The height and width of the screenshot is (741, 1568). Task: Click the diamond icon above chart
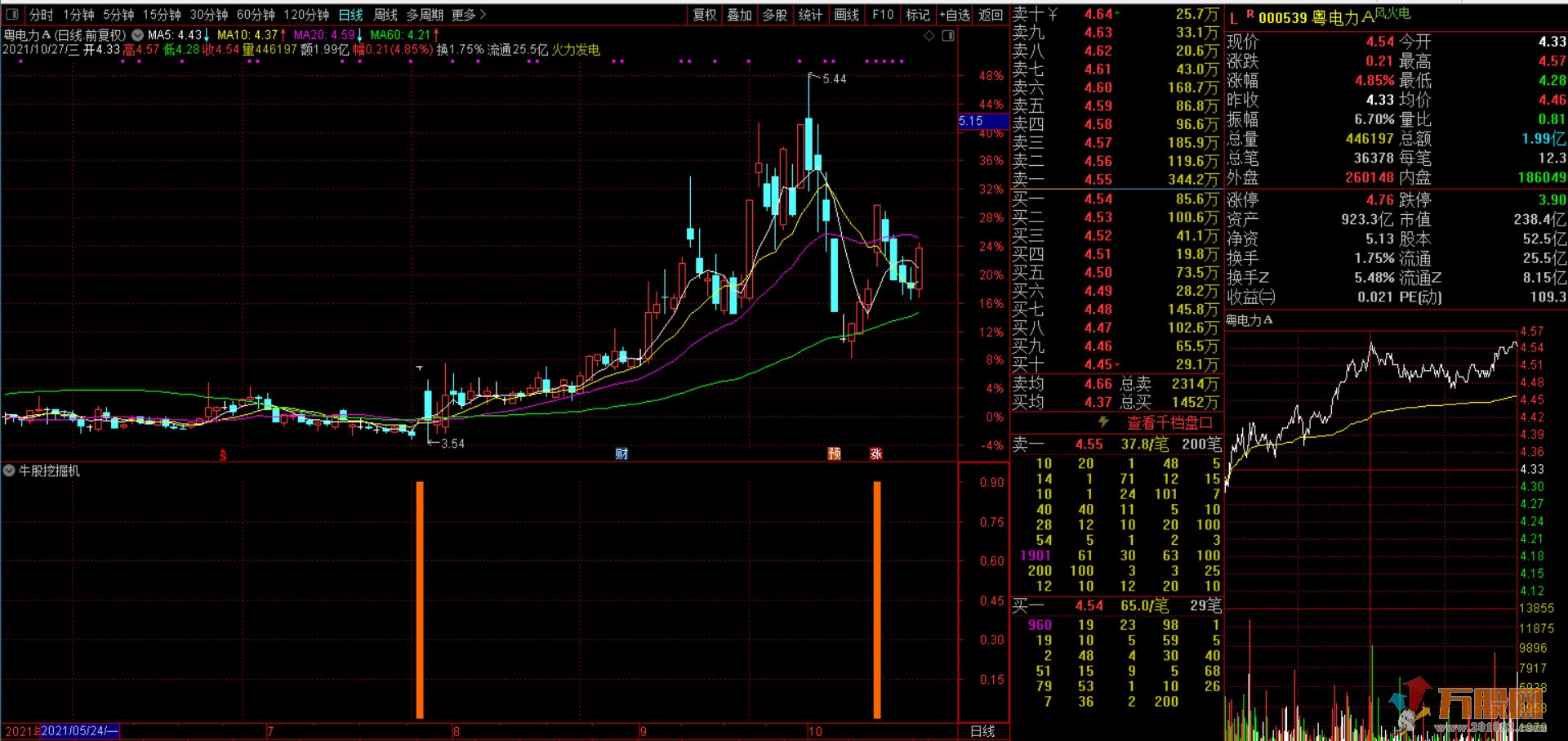click(929, 36)
